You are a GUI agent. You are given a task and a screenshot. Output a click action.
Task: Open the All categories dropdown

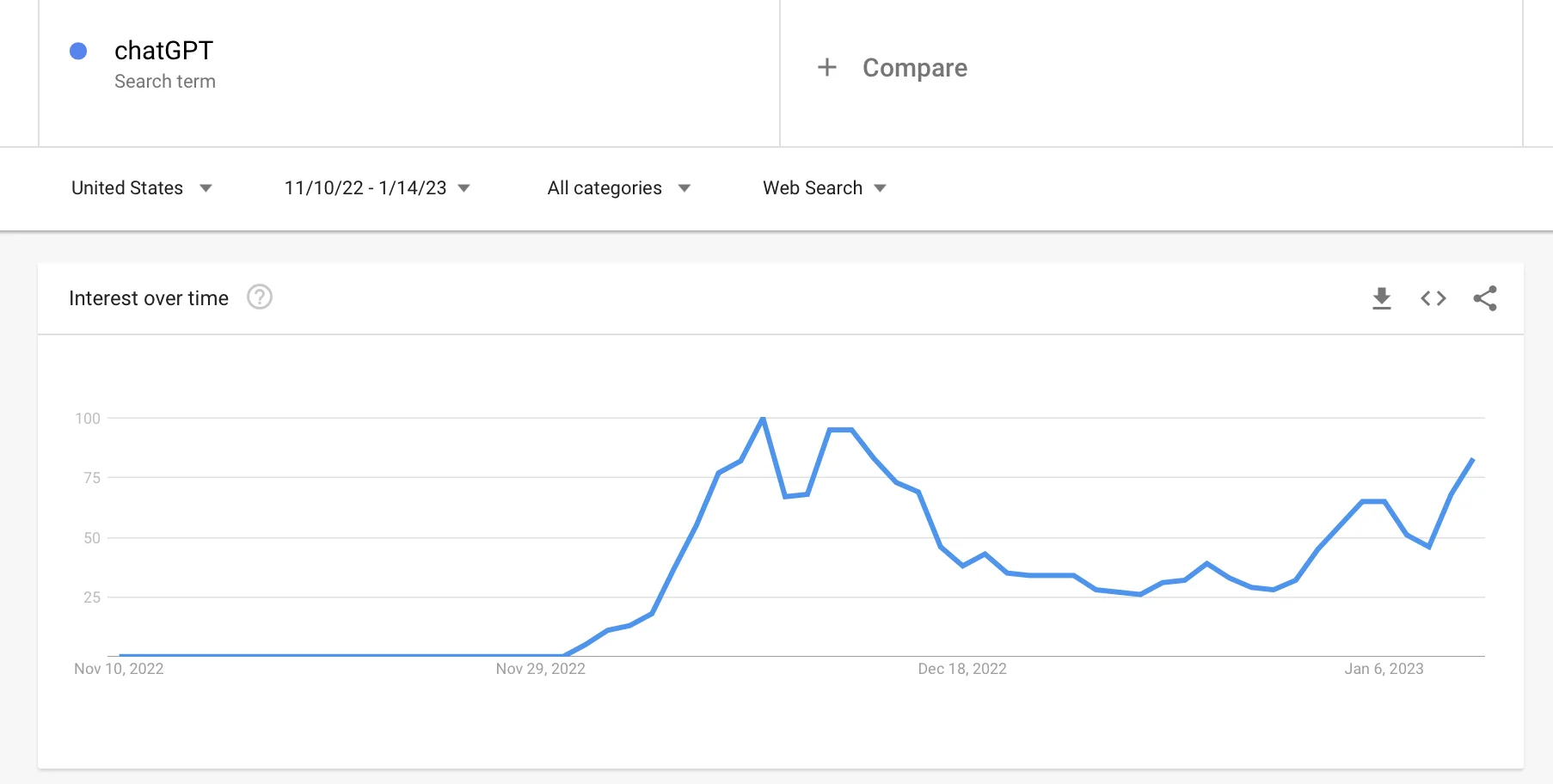[618, 188]
